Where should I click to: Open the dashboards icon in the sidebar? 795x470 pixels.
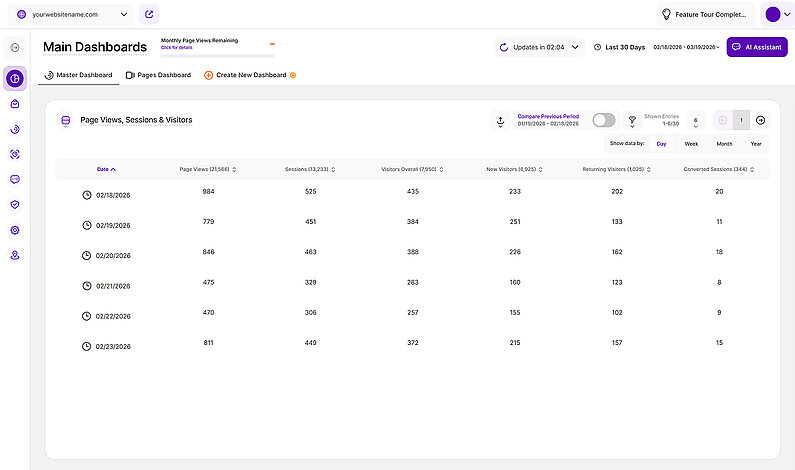coord(15,78)
